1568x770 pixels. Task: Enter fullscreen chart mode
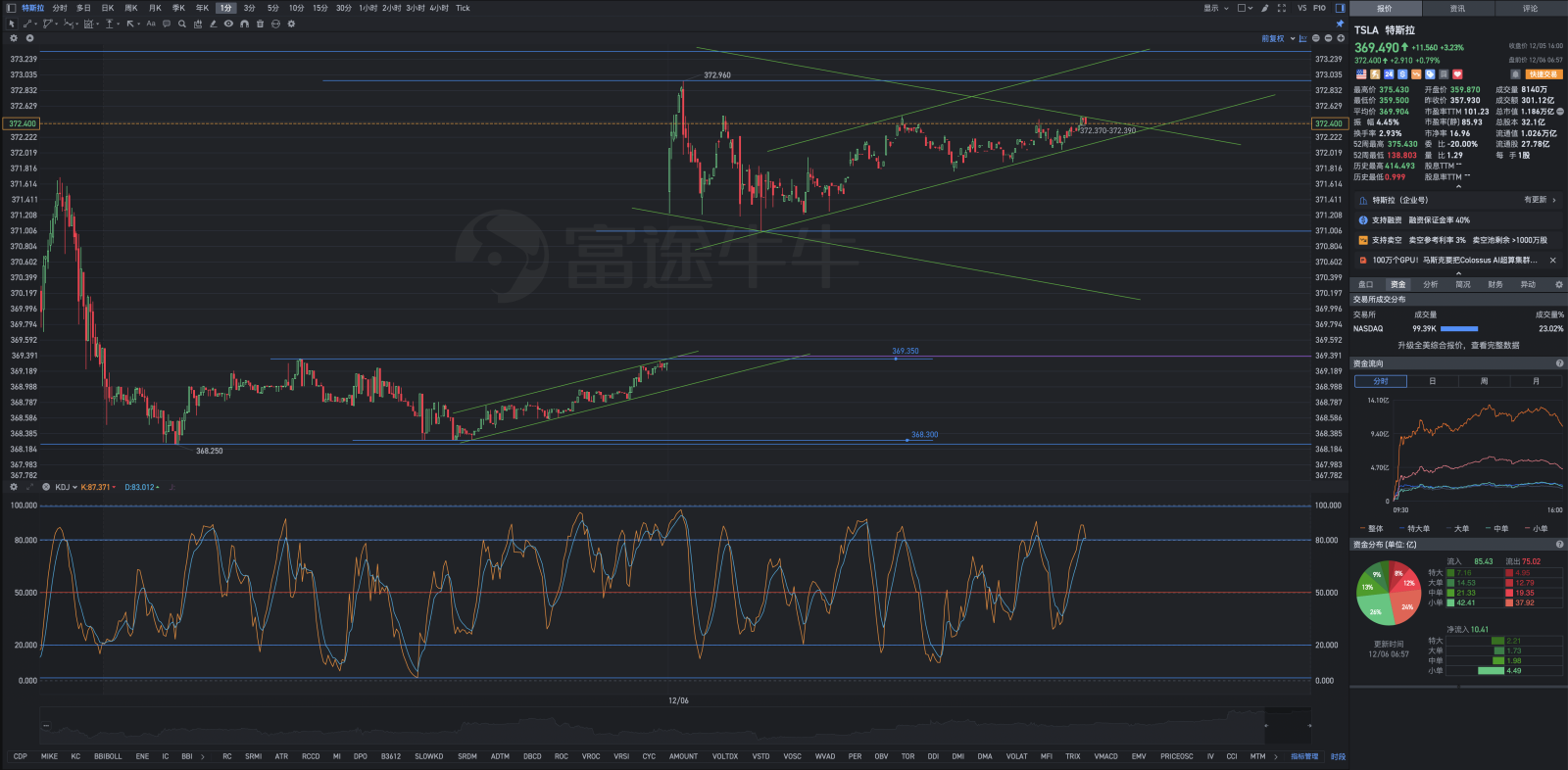tap(1282, 8)
